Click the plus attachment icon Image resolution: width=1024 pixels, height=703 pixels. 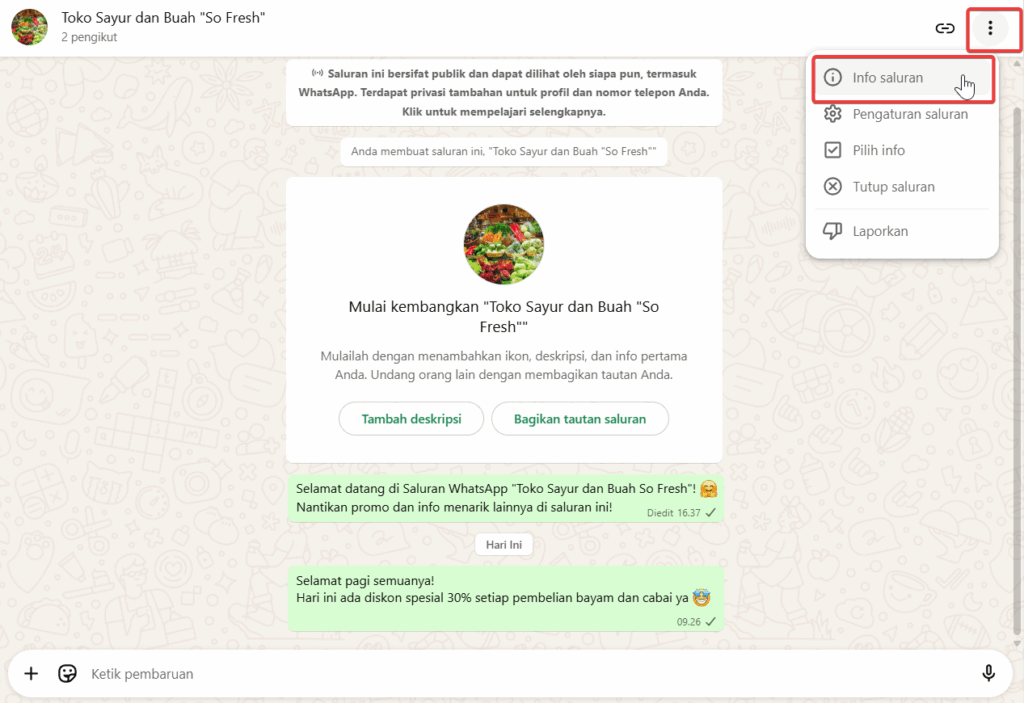[x=31, y=673]
